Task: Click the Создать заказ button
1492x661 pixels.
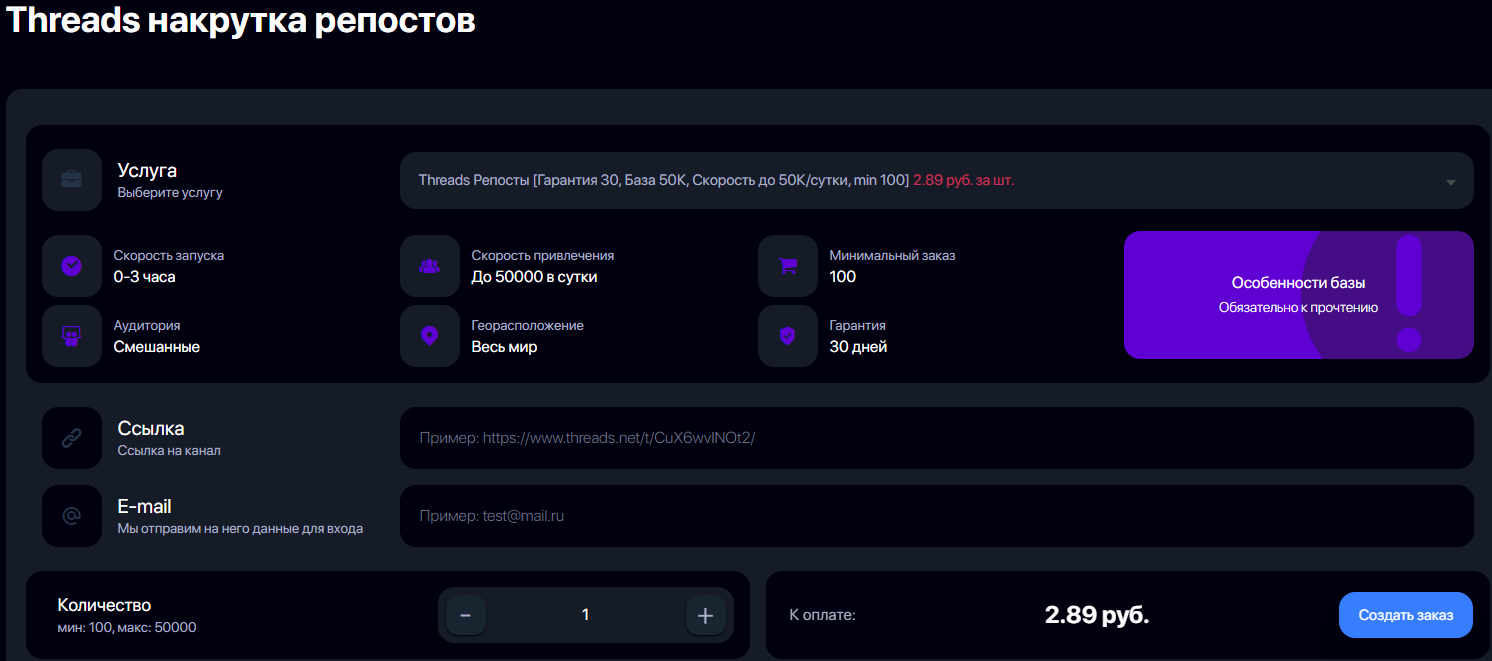Action: [1406, 614]
